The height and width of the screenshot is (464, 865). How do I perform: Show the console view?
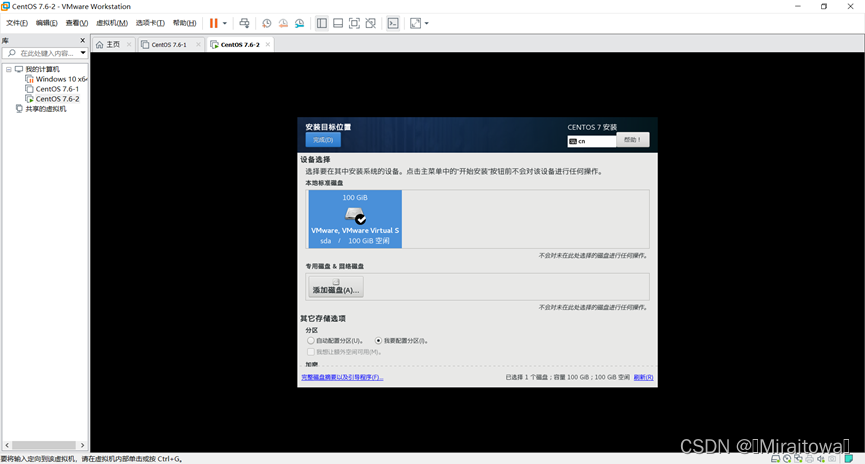393,23
